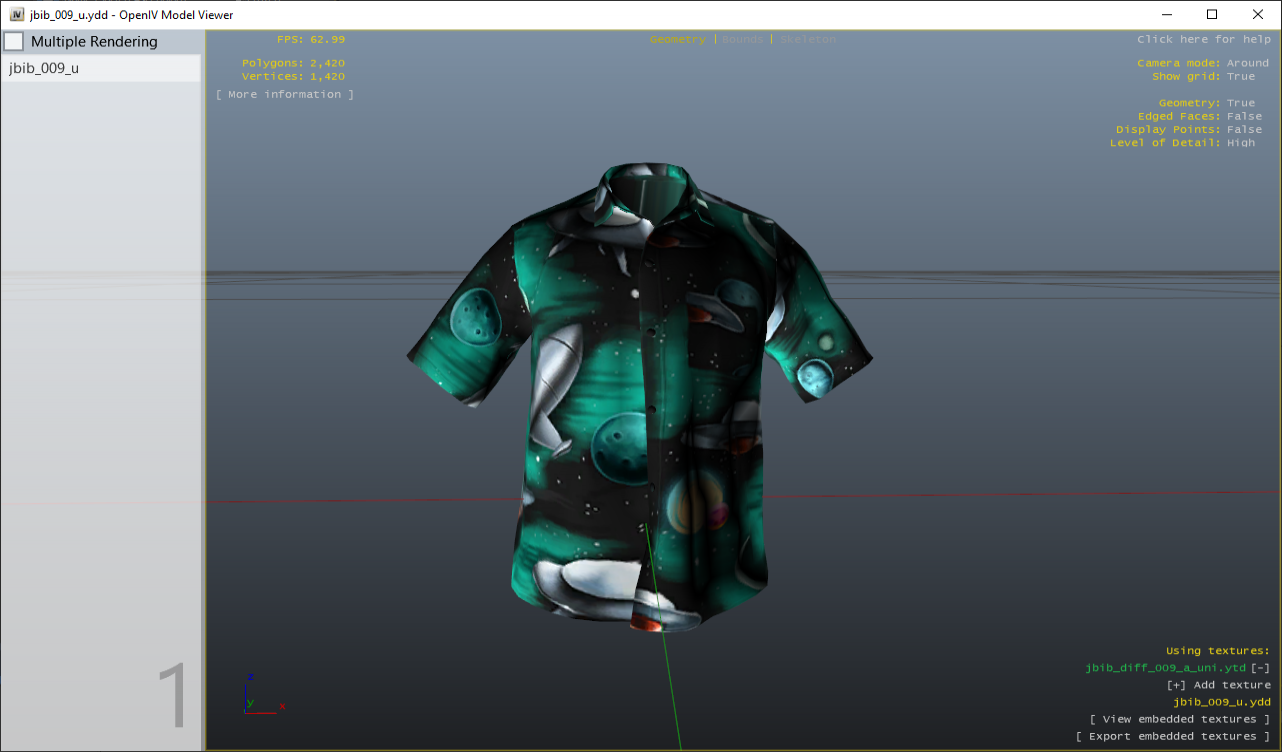Switch to the Skeleton tab
The height and width of the screenshot is (752, 1282).
807,40
